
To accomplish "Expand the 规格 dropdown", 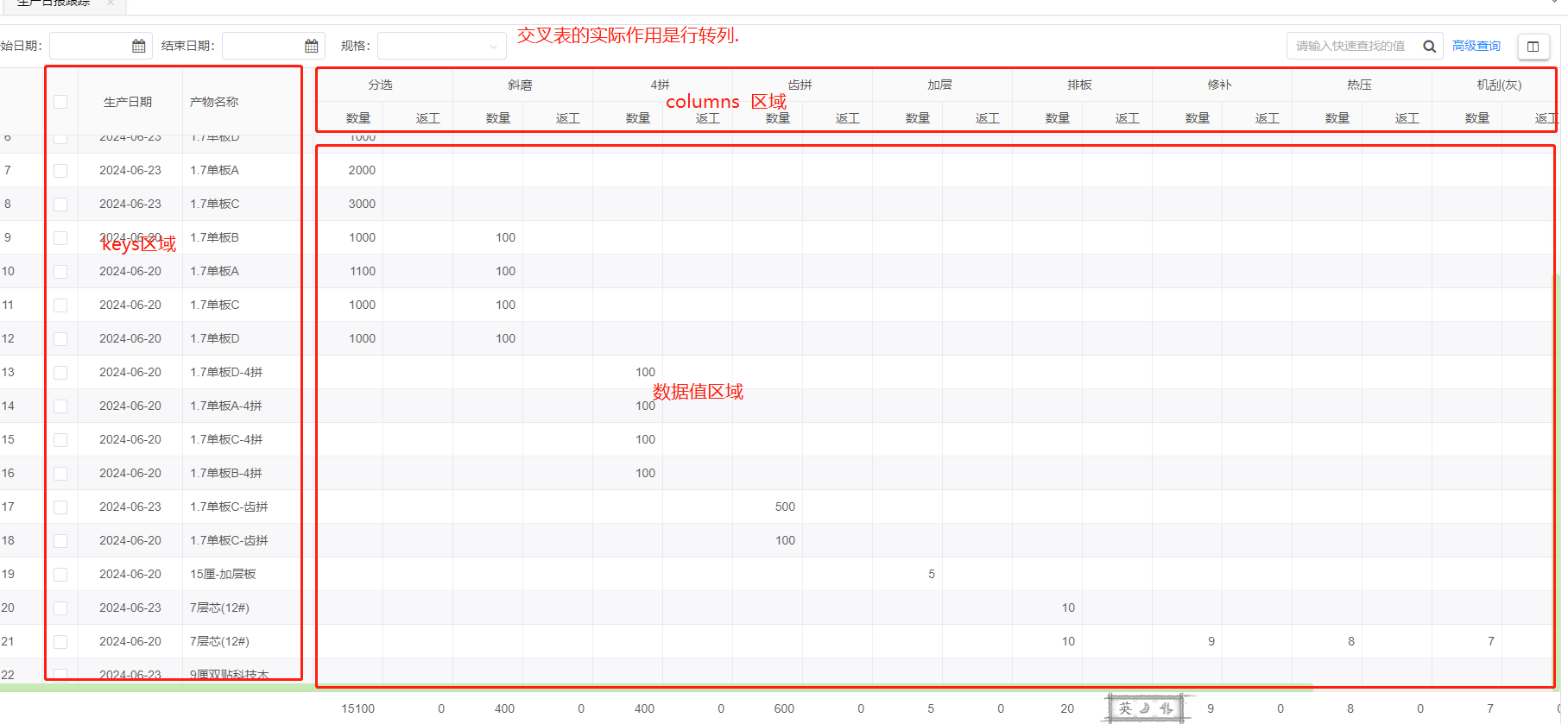I will [441, 46].
